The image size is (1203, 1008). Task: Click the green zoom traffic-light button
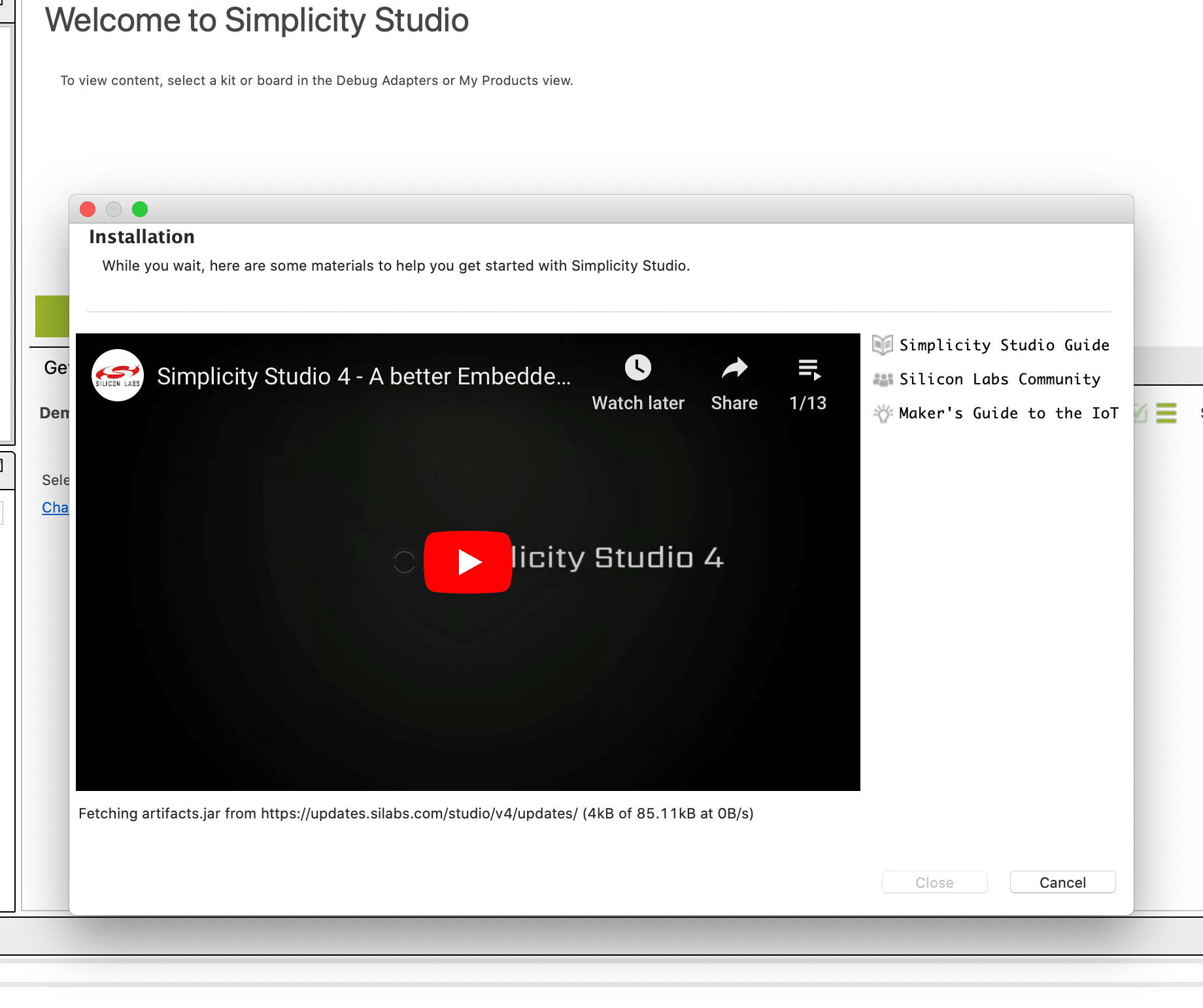(140, 209)
